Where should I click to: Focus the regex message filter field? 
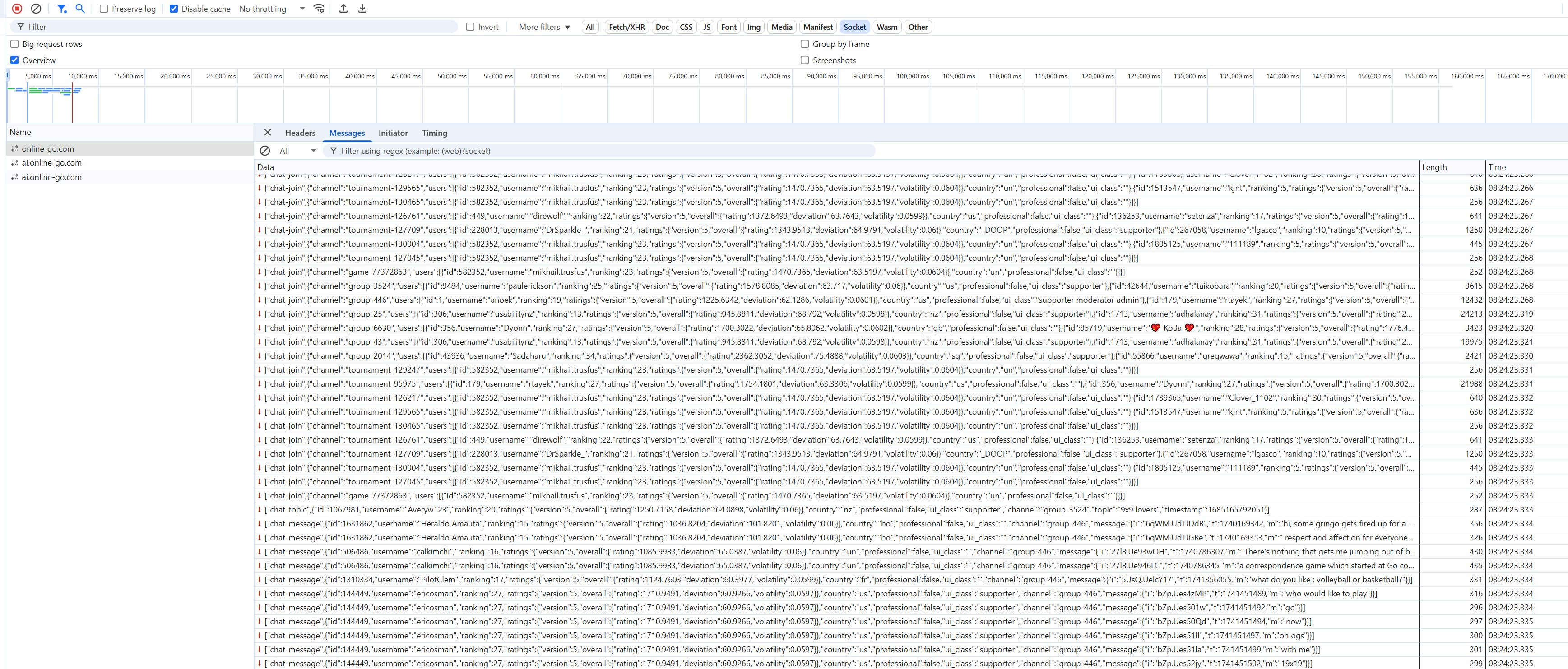coord(599,151)
